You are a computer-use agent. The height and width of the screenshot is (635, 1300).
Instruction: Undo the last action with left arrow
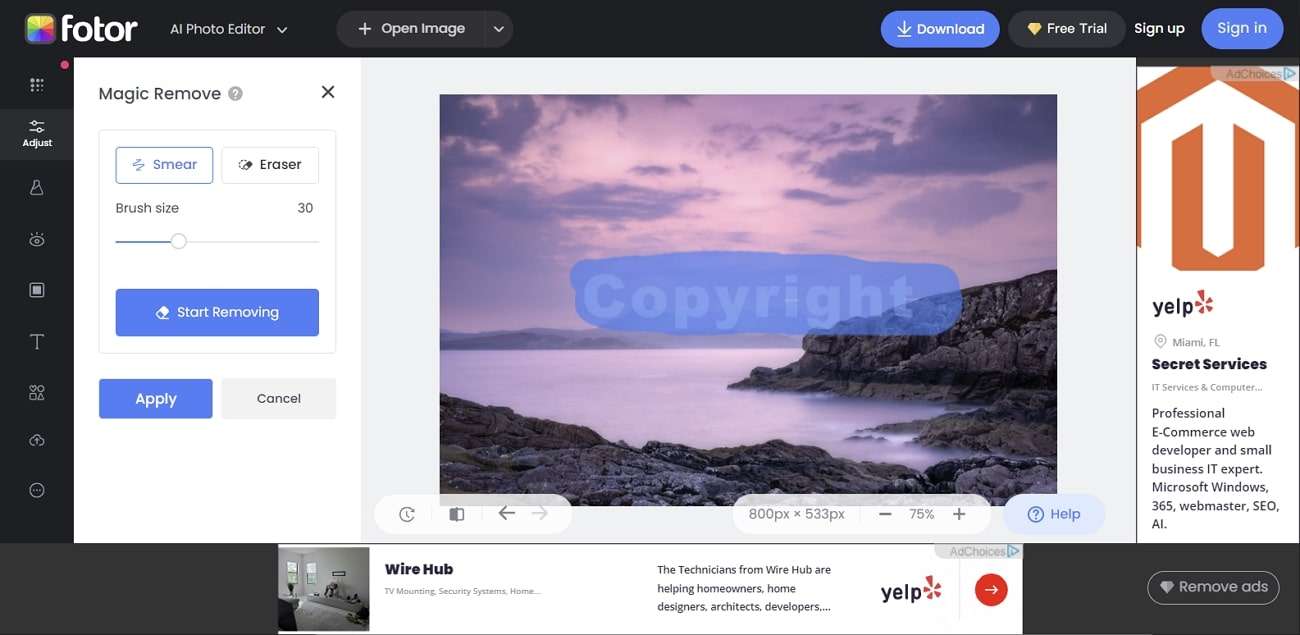point(507,513)
